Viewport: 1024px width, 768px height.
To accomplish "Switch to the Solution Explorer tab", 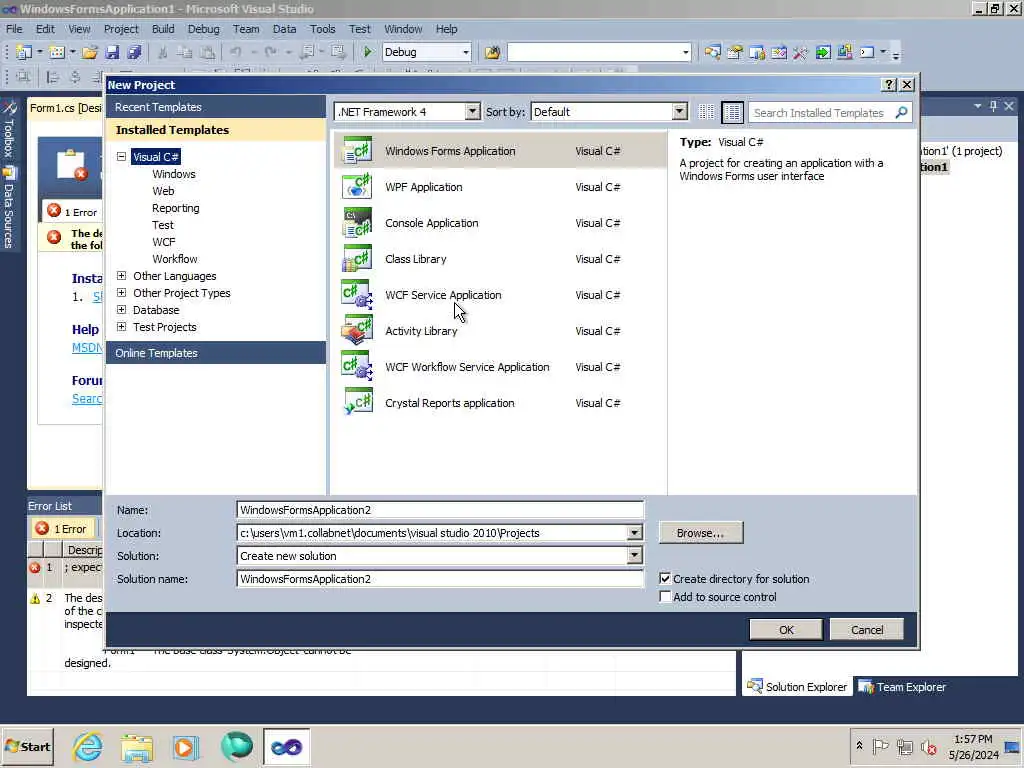I will pos(797,687).
